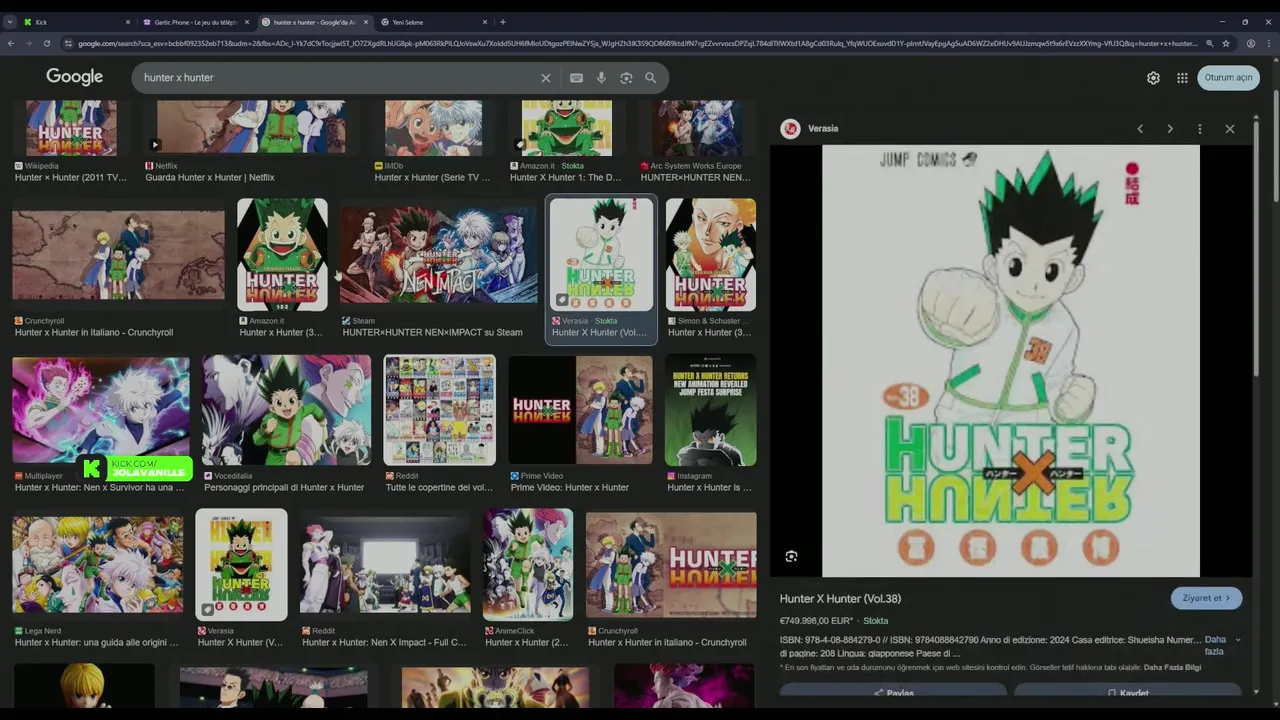The height and width of the screenshot is (720, 1280).
Task: Open the browser profile icon
Action: click(1251, 43)
